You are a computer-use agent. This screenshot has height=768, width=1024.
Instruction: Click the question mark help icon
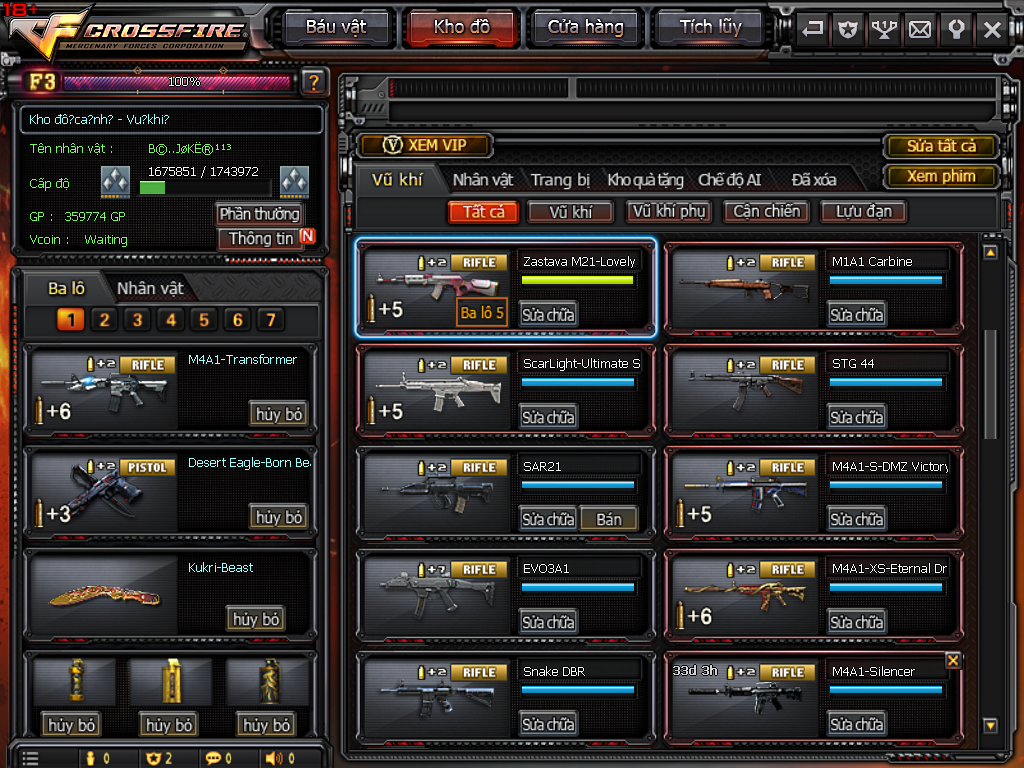[x=313, y=82]
